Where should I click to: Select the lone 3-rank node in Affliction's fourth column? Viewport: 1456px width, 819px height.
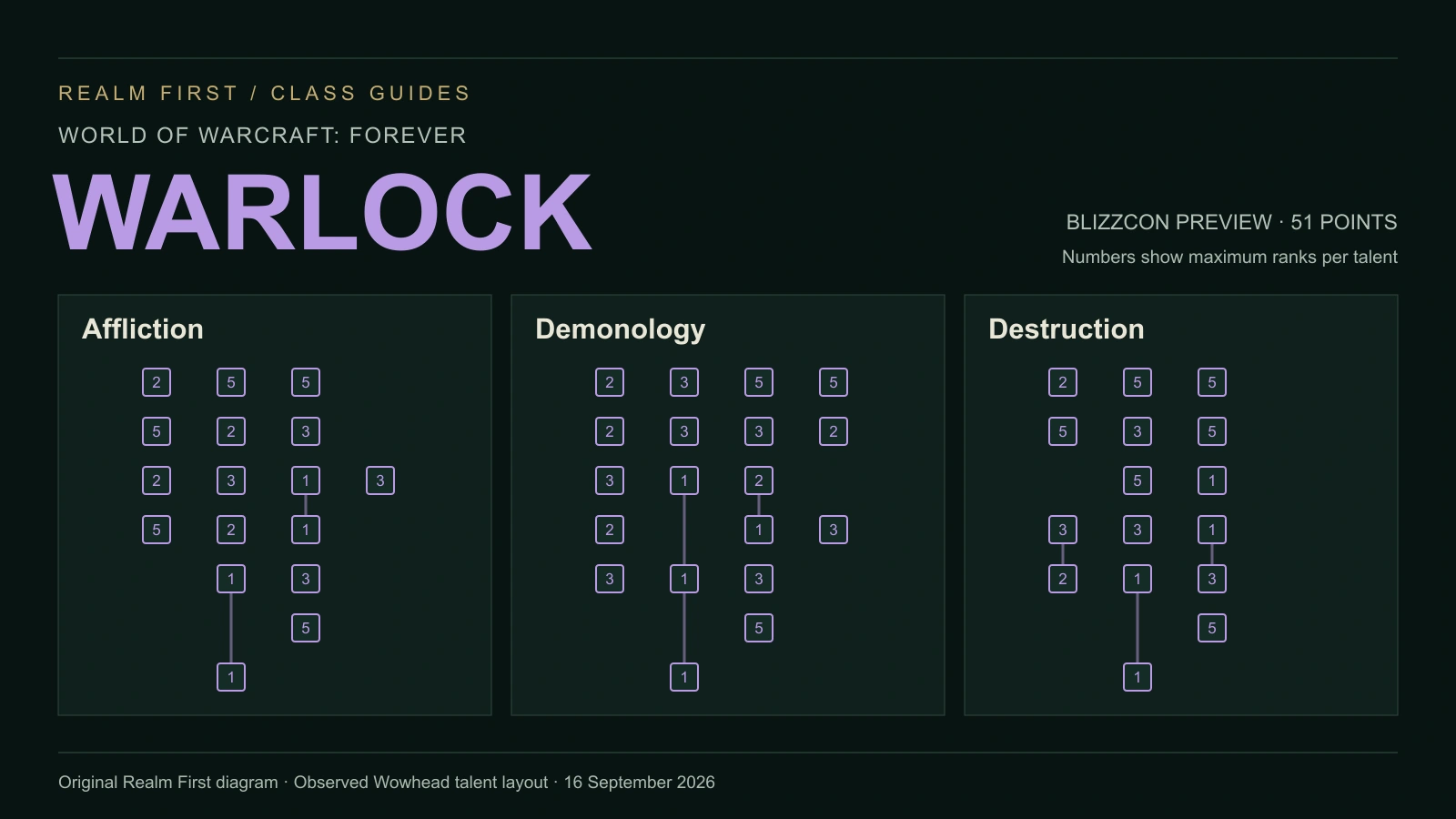380,480
